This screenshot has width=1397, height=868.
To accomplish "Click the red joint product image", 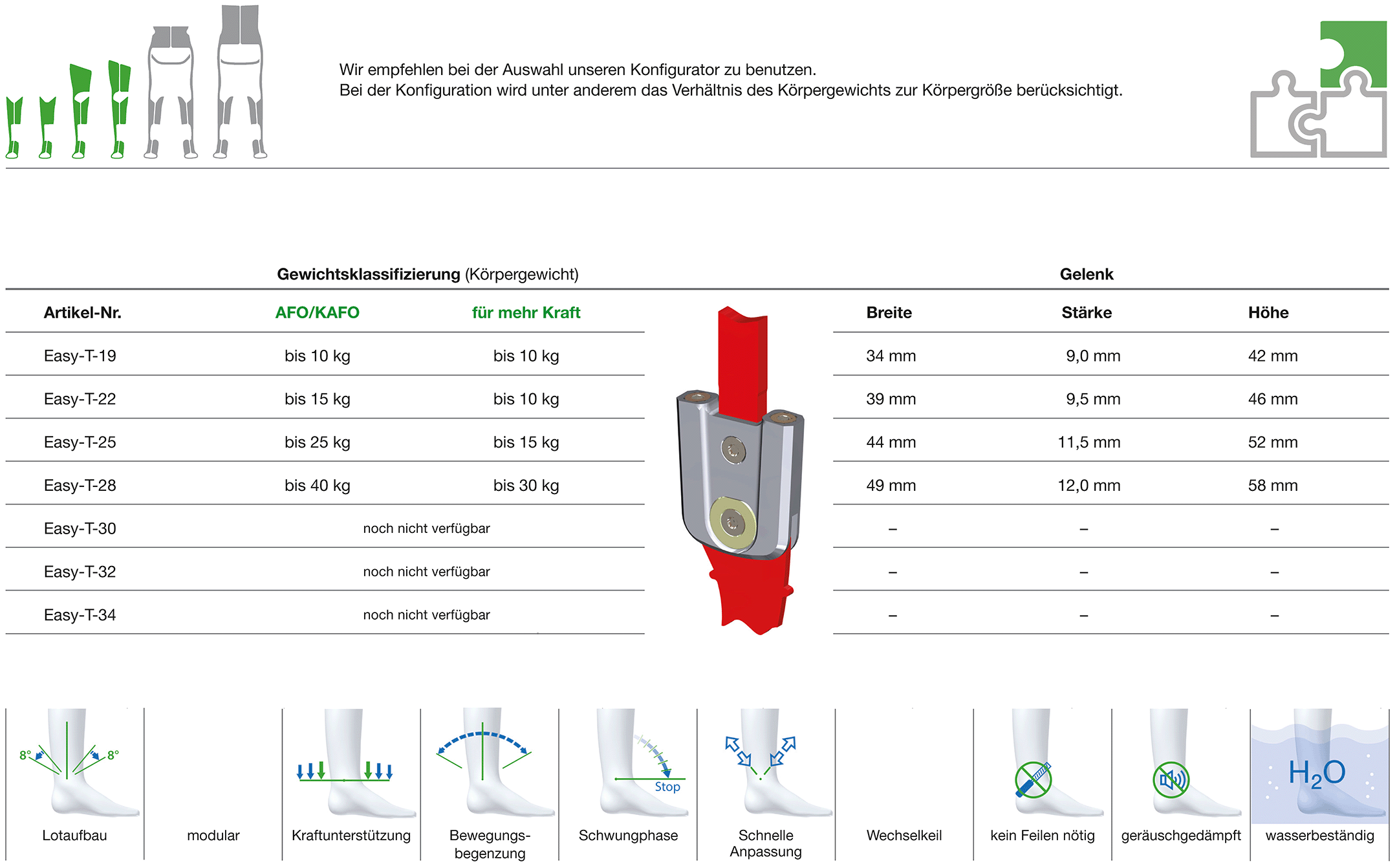I will tap(741, 470).
